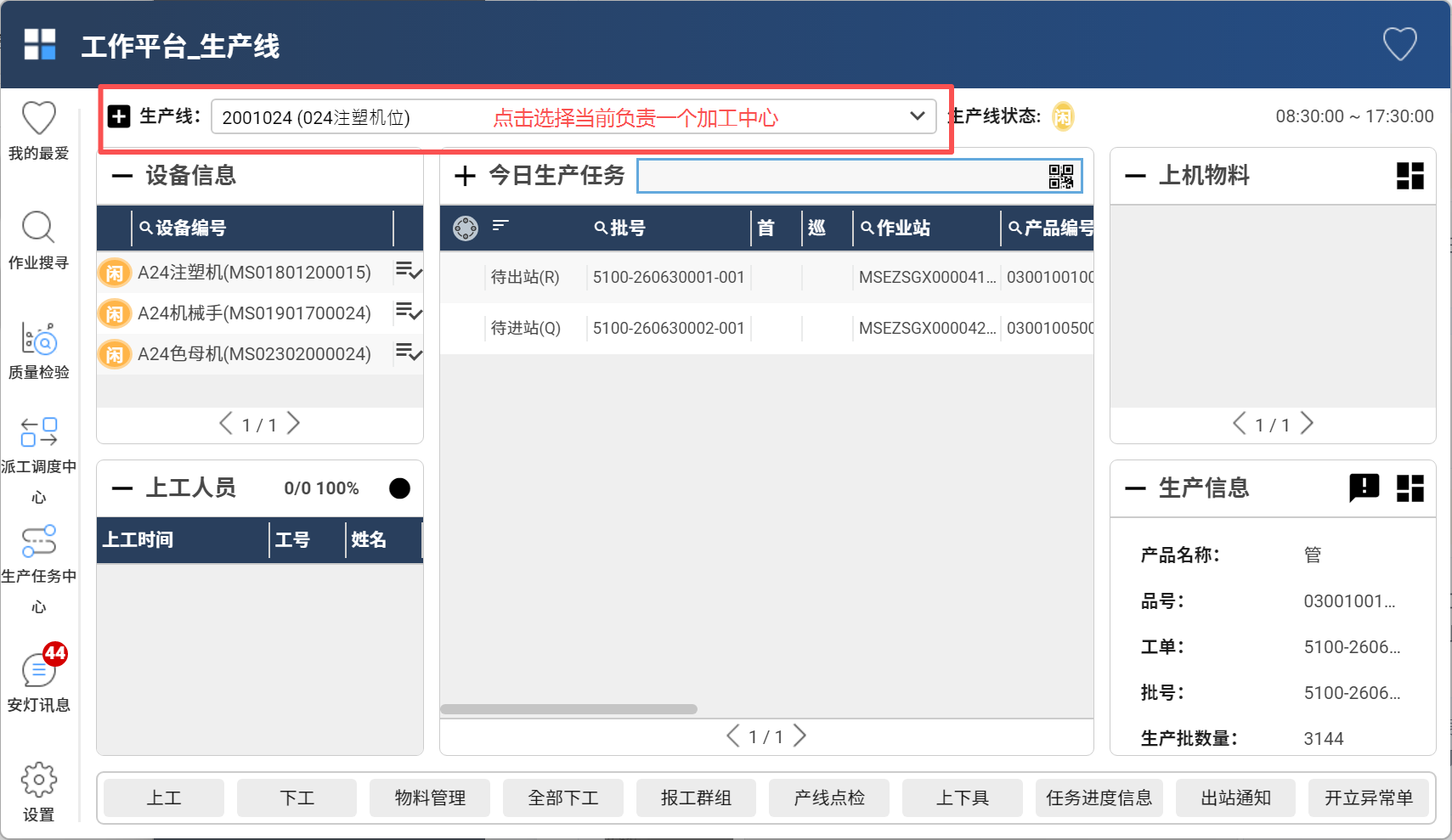Open the 生产线 dropdown 2001024

click(x=573, y=116)
